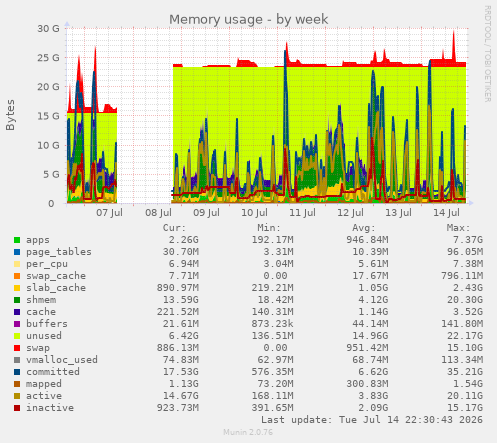Click the 'unused' legend label
This screenshot has width=497, height=443.
tap(44, 336)
